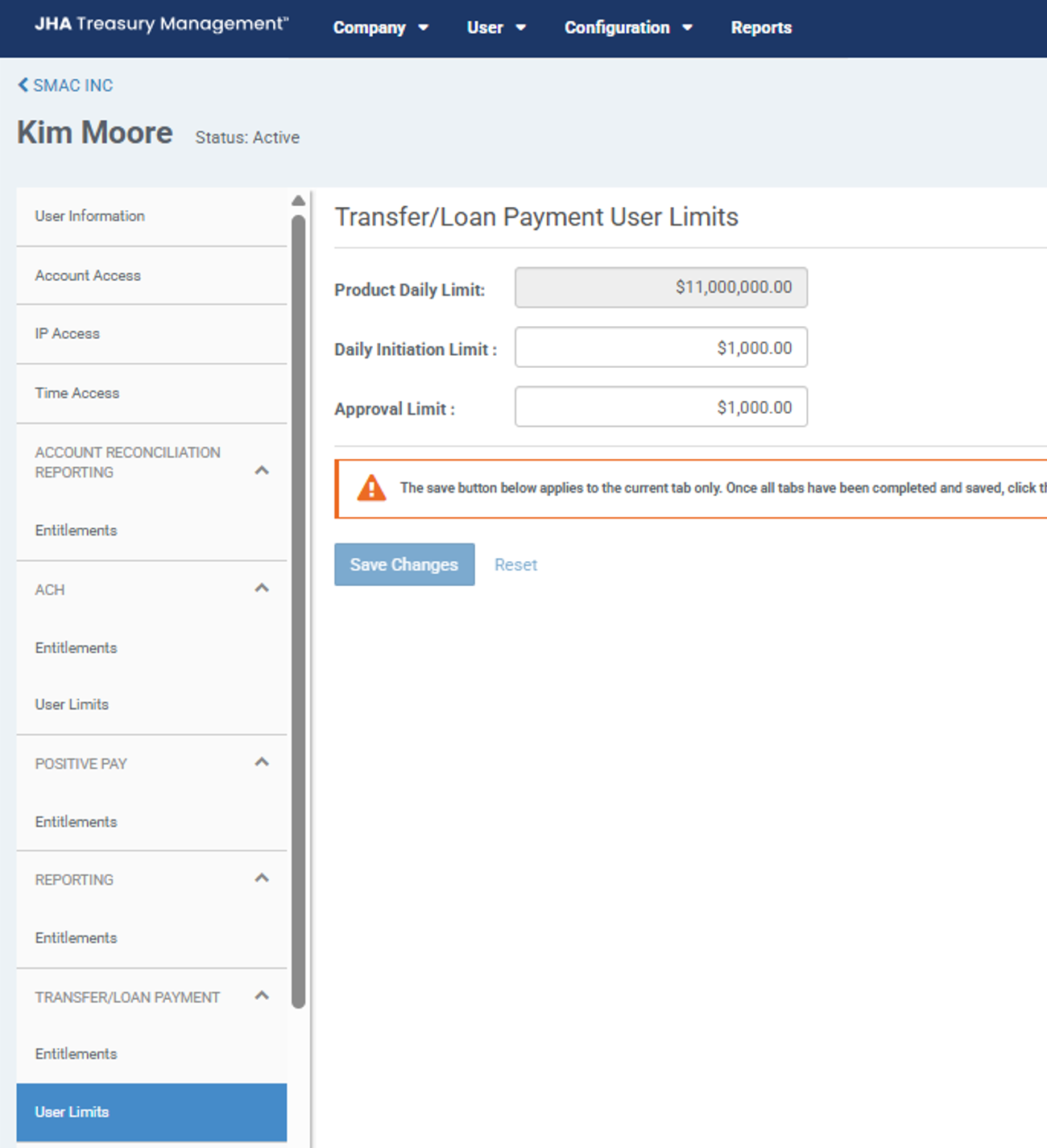This screenshot has width=1047, height=1148.
Task: Collapse the Account Reconciliation Reporting section
Action: (x=262, y=470)
